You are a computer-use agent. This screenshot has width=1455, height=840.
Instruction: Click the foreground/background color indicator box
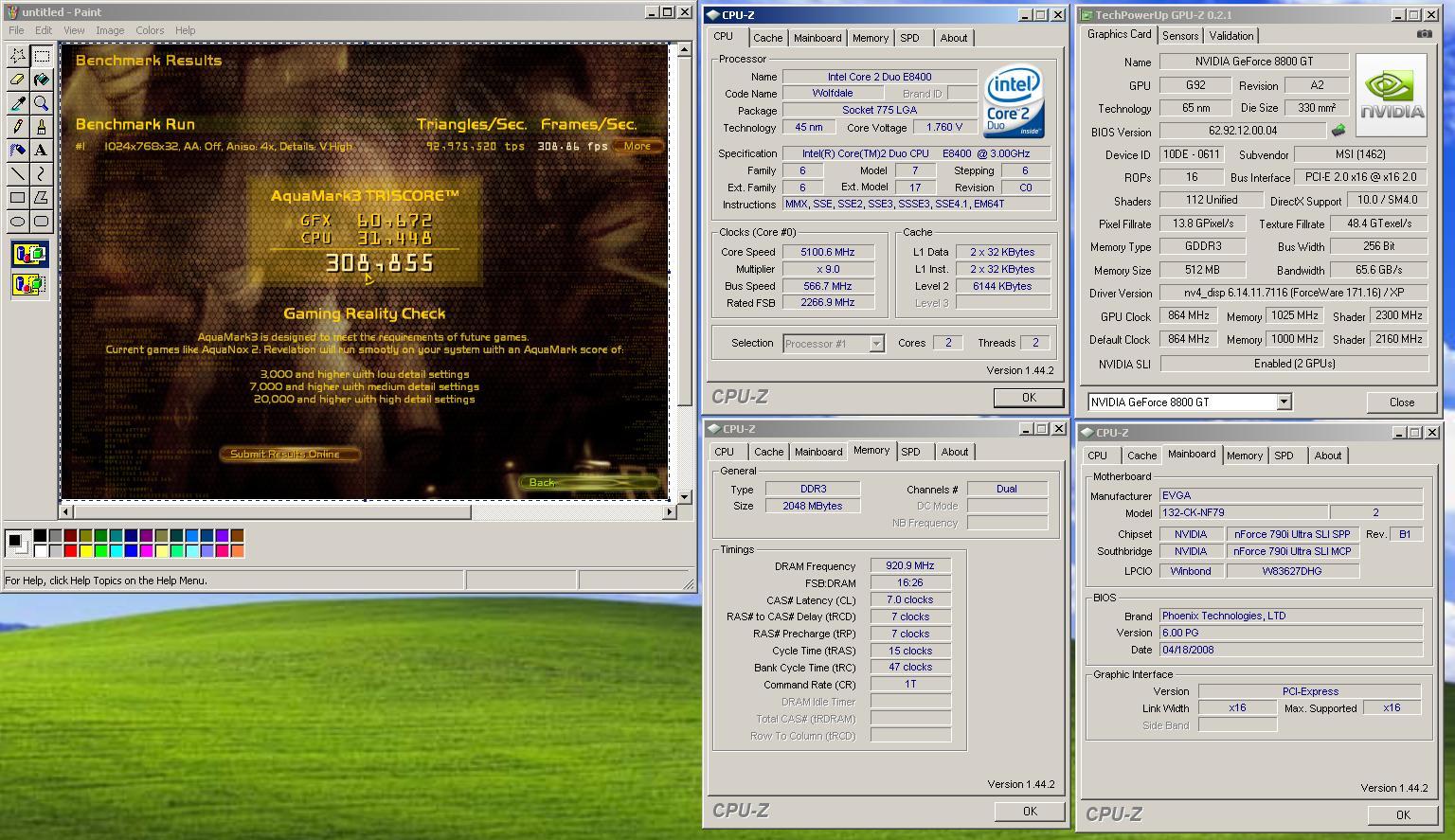click(x=17, y=543)
